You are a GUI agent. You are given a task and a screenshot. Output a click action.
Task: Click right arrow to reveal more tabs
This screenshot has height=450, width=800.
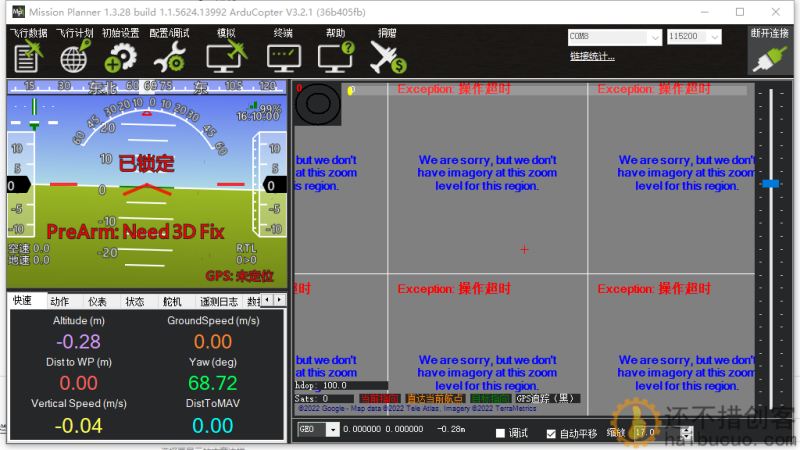pos(279,300)
